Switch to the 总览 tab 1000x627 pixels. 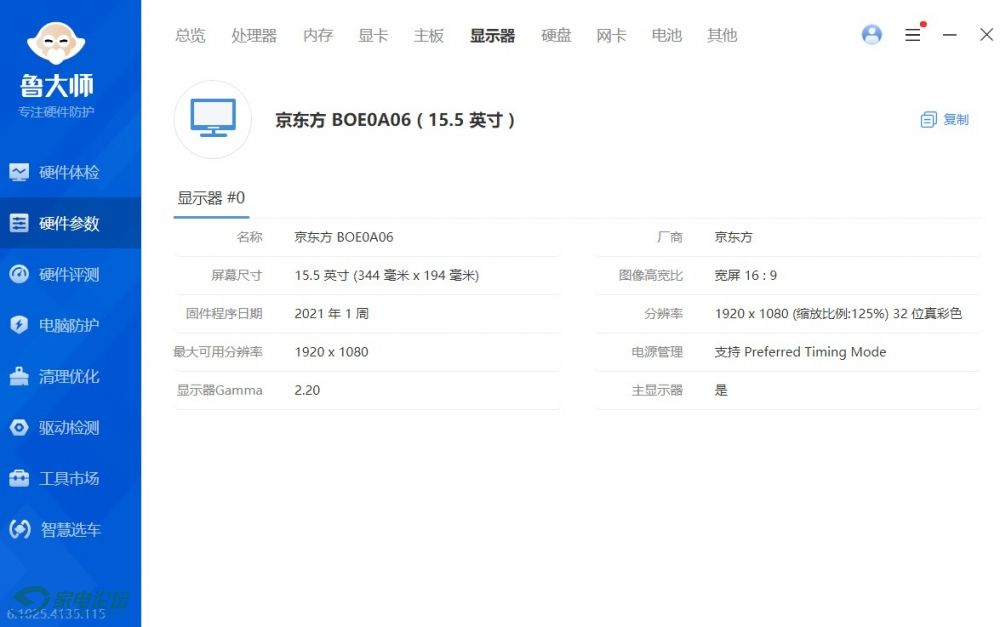tap(191, 36)
